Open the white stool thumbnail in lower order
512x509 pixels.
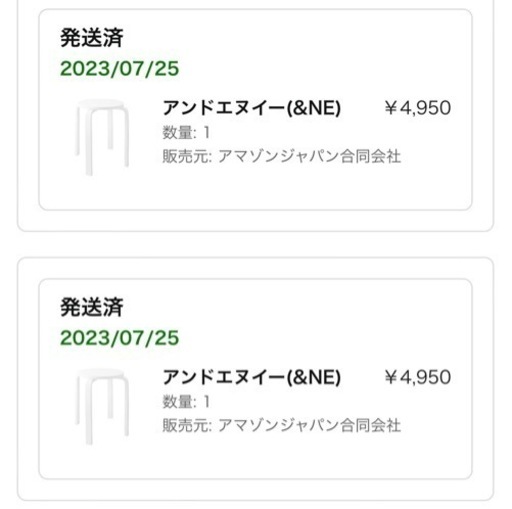102,406
